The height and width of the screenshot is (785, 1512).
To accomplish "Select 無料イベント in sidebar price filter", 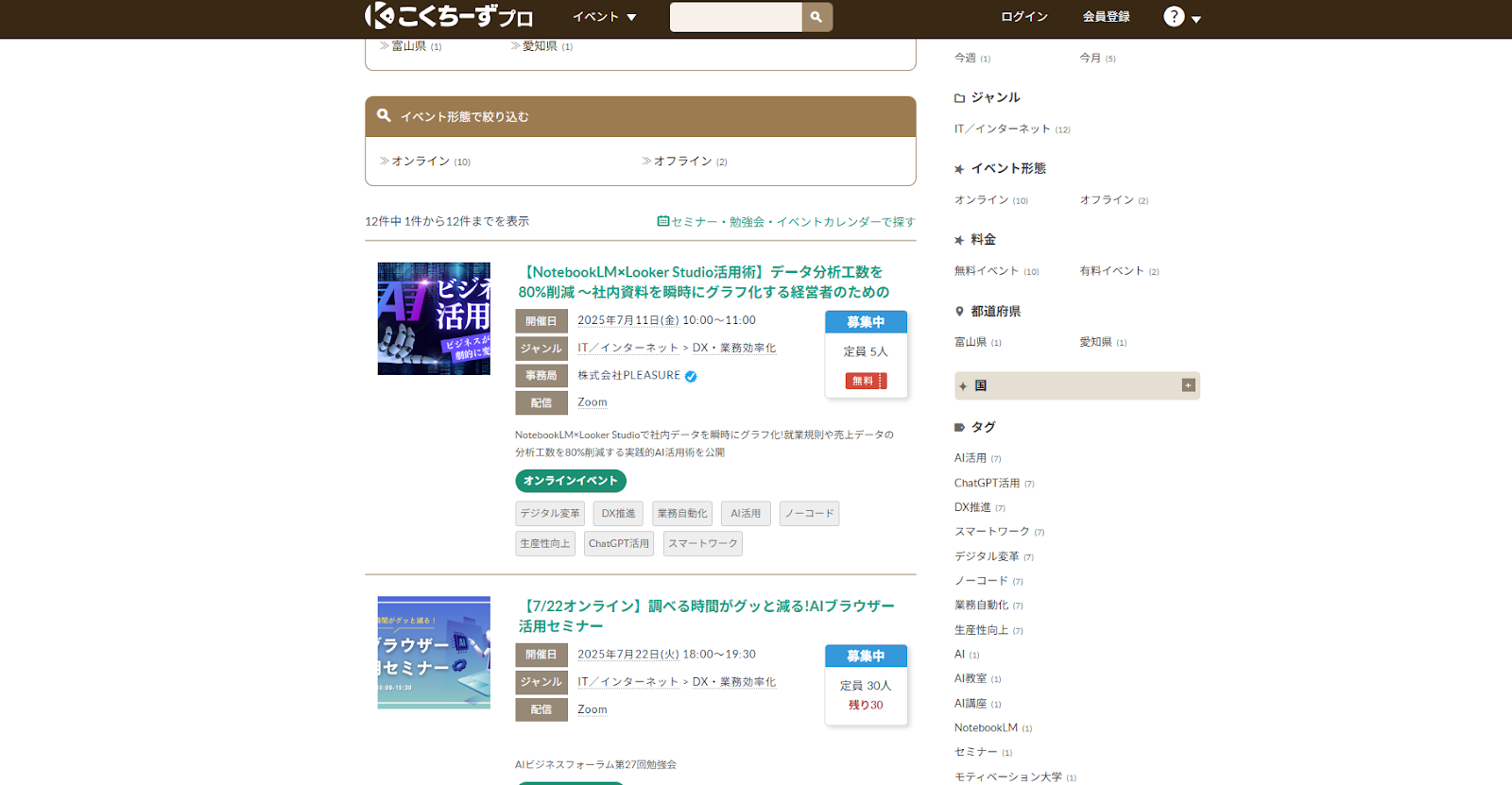I will pos(987,271).
